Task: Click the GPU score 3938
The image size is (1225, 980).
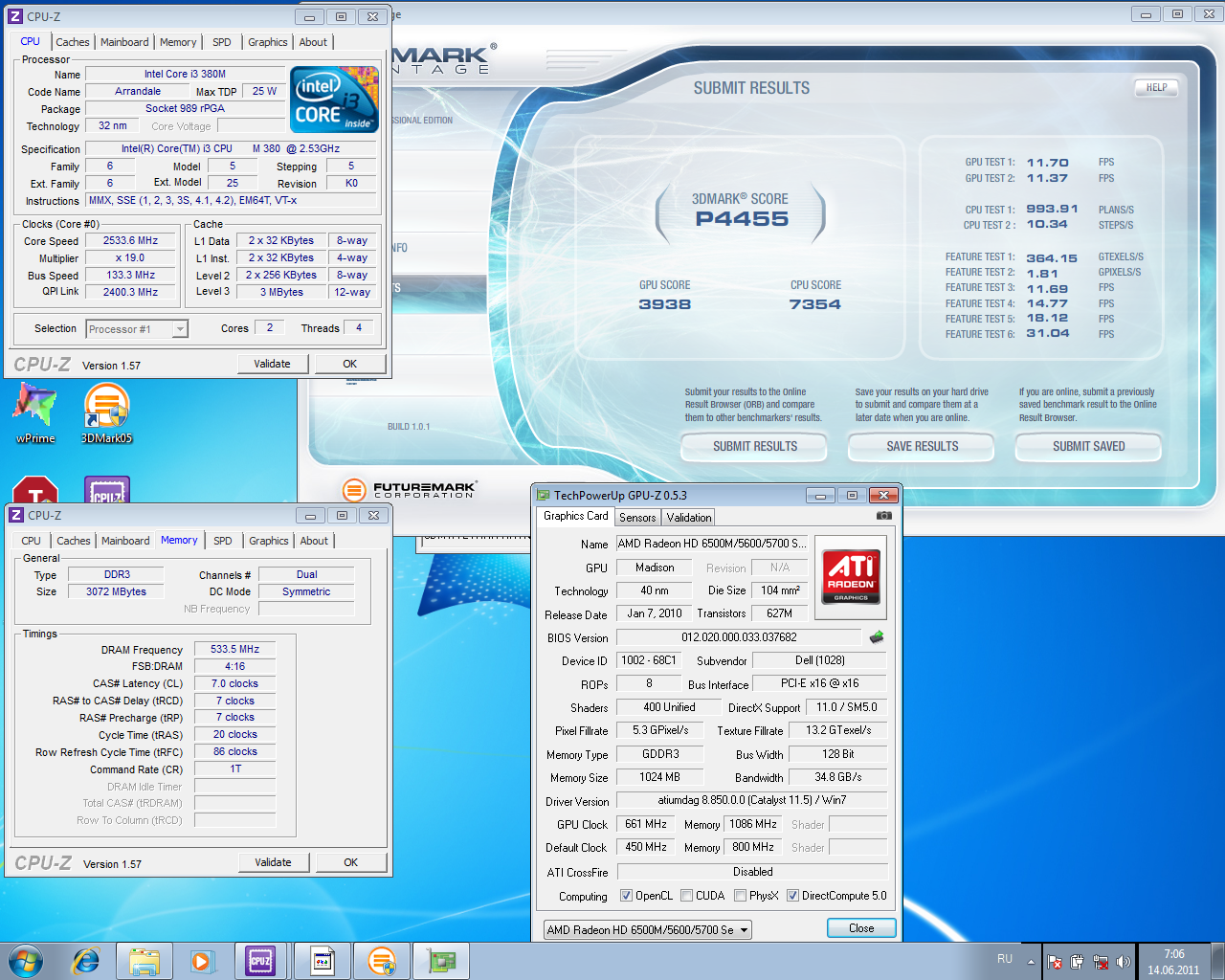Action: point(664,304)
